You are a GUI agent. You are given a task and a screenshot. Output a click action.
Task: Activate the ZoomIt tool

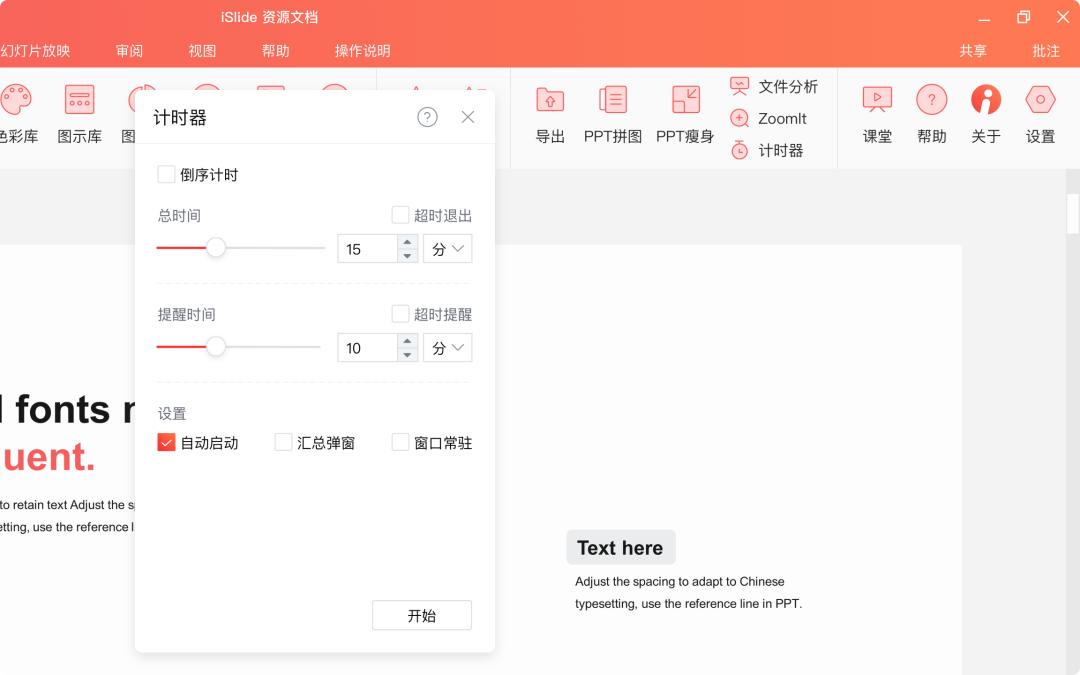(x=768, y=119)
